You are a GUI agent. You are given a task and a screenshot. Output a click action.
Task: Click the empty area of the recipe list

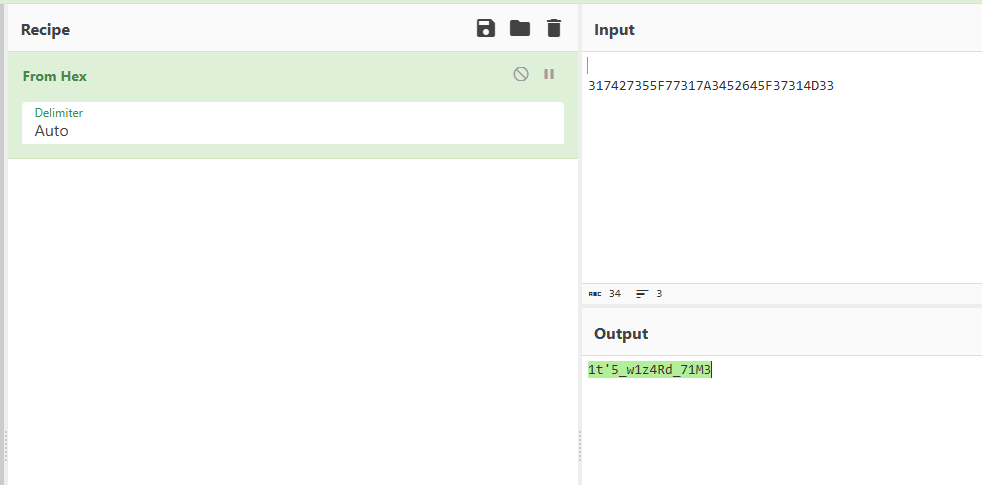[x=292, y=320]
